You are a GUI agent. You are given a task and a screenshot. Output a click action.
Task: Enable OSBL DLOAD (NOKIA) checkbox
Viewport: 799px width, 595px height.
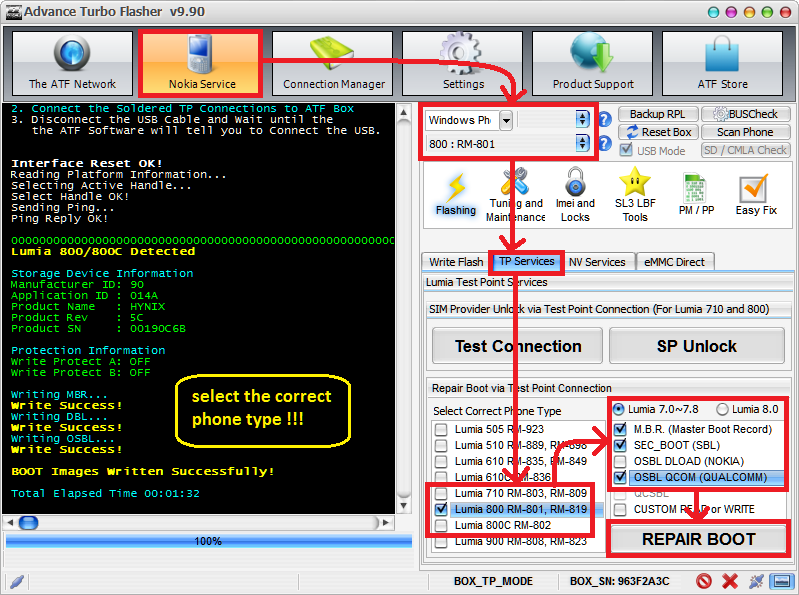(x=620, y=462)
